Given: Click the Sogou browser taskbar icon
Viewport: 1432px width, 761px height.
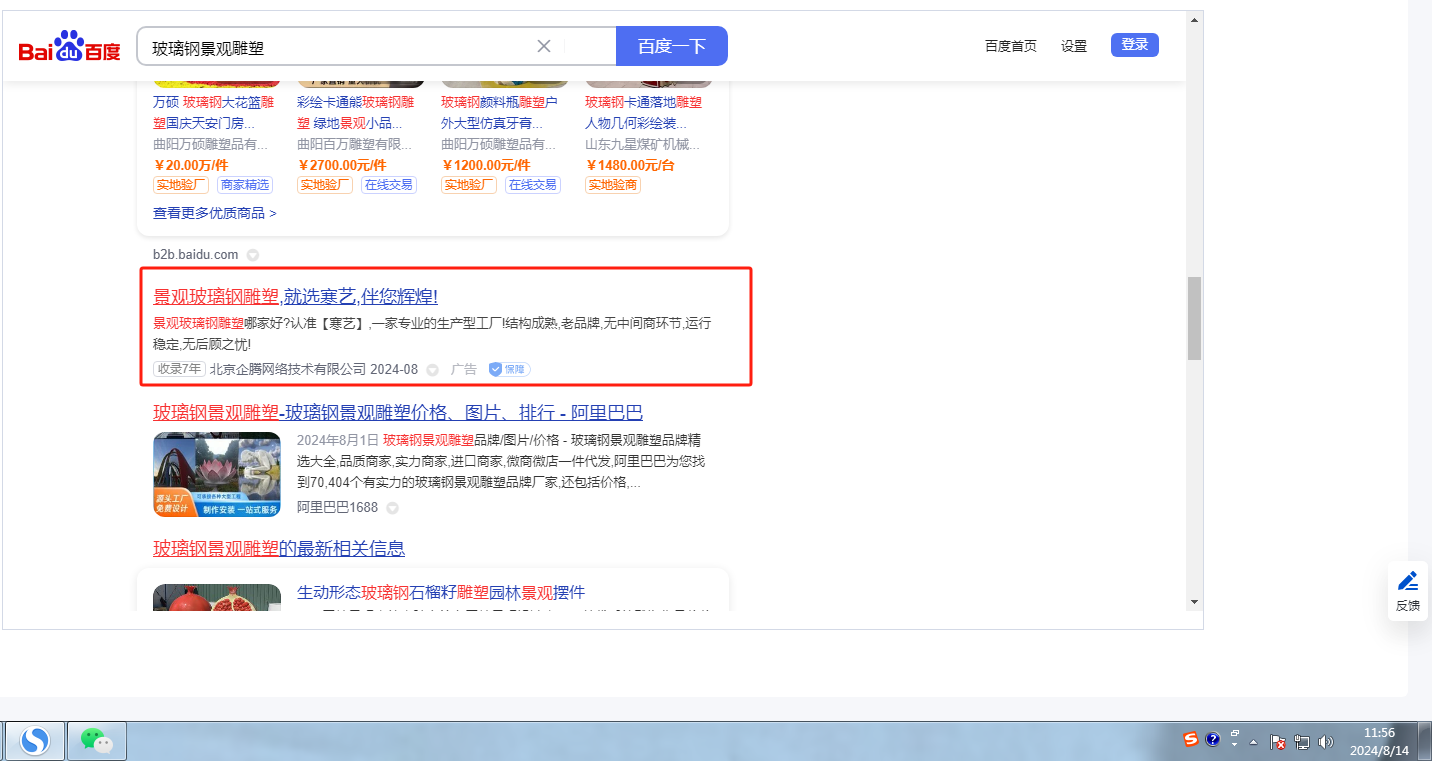Looking at the screenshot, I should (35, 741).
